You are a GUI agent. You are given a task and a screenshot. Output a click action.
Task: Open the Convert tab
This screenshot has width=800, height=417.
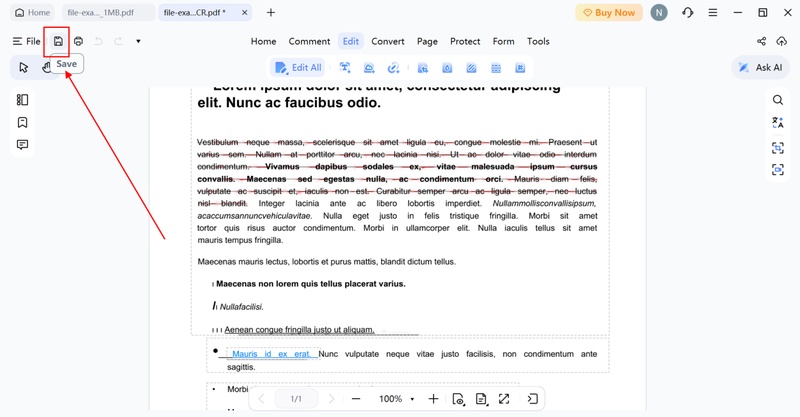[388, 41]
